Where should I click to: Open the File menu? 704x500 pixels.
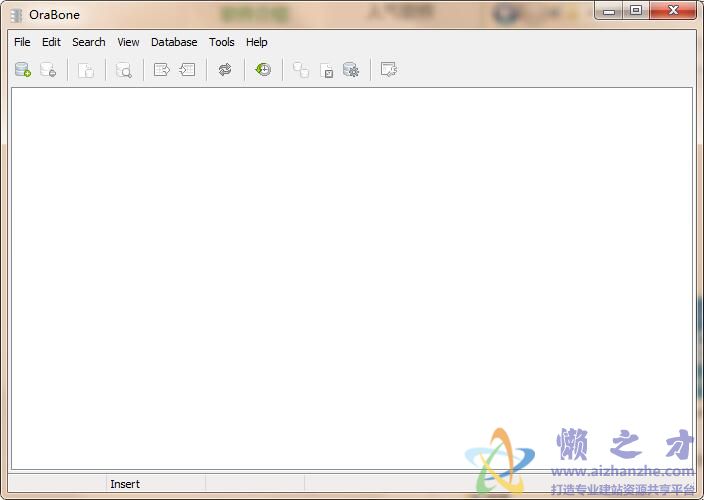22,42
